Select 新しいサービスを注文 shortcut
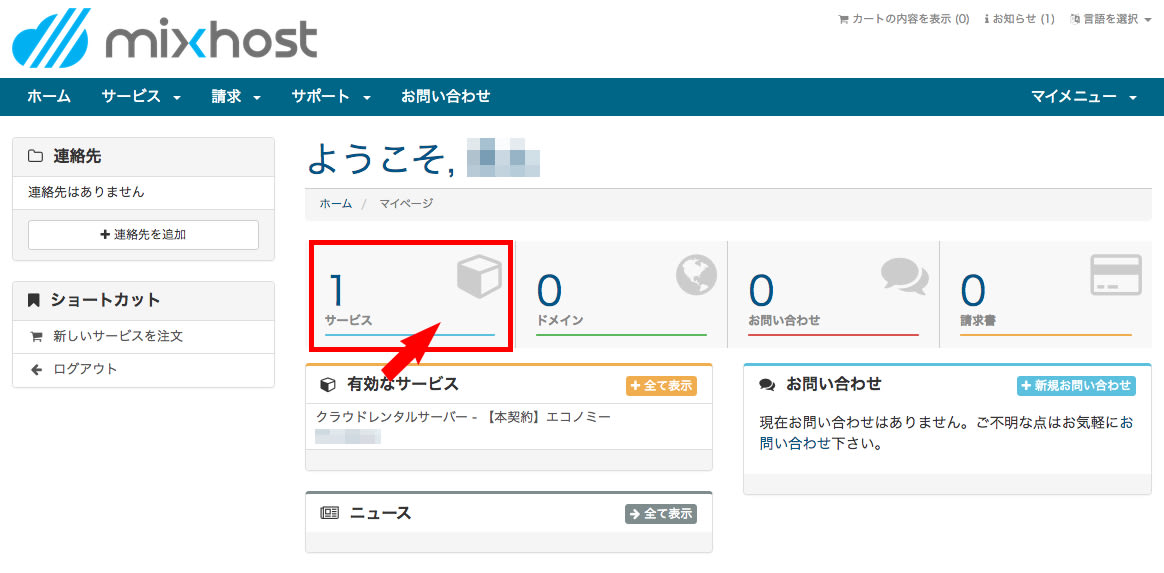 click(143, 336)
